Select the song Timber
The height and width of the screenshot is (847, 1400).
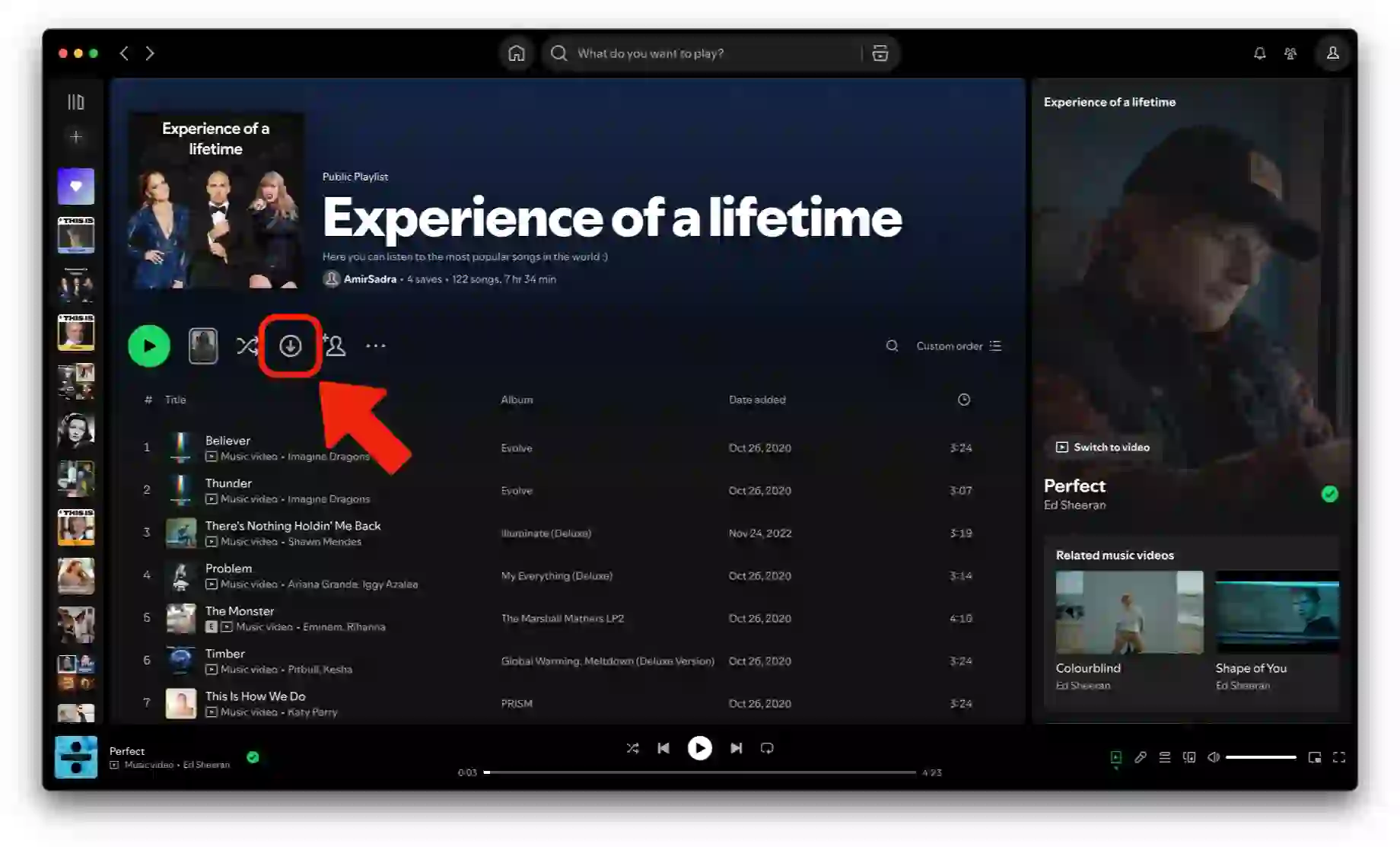(225, 654)
